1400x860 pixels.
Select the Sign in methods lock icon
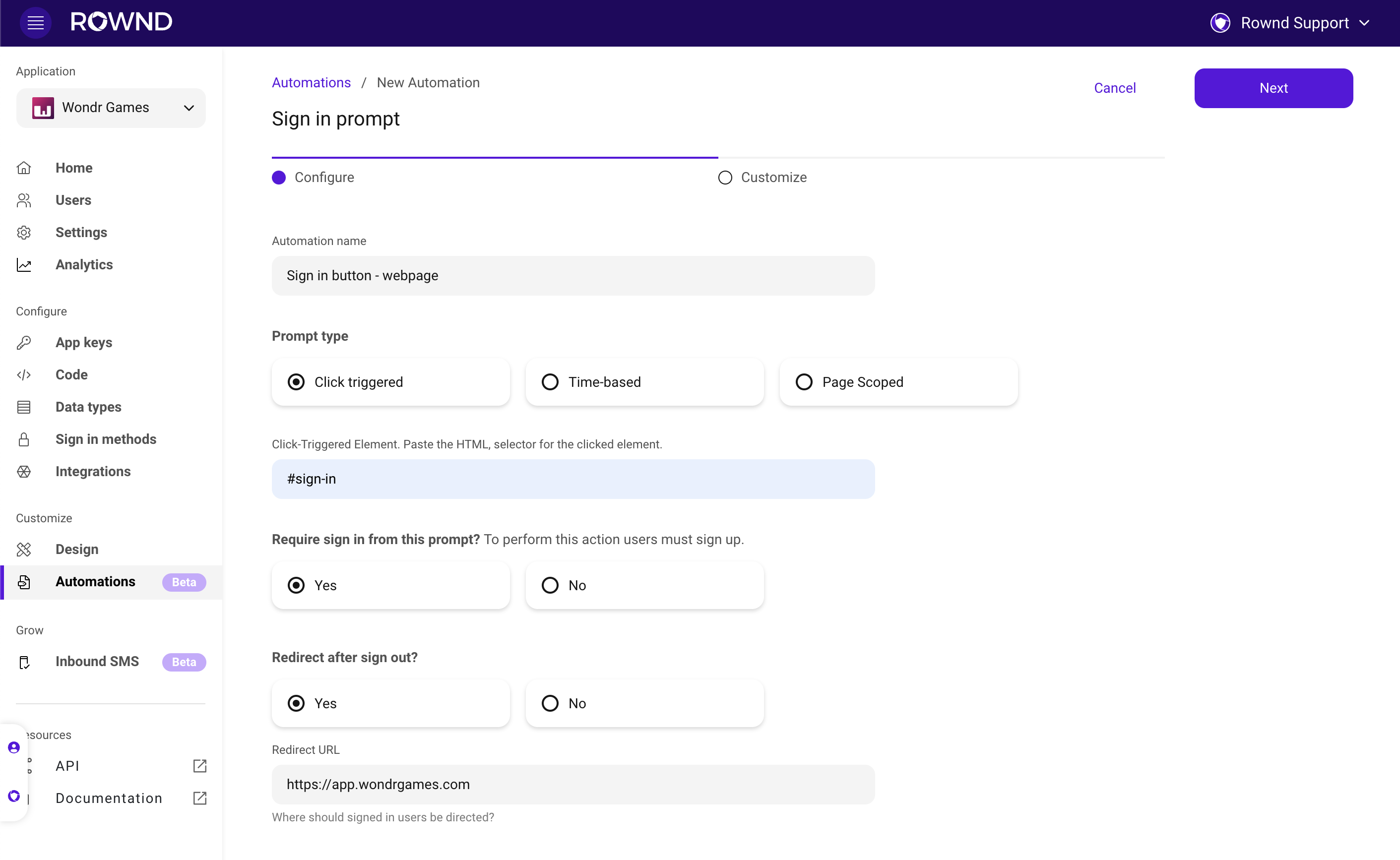coord(24,439)
